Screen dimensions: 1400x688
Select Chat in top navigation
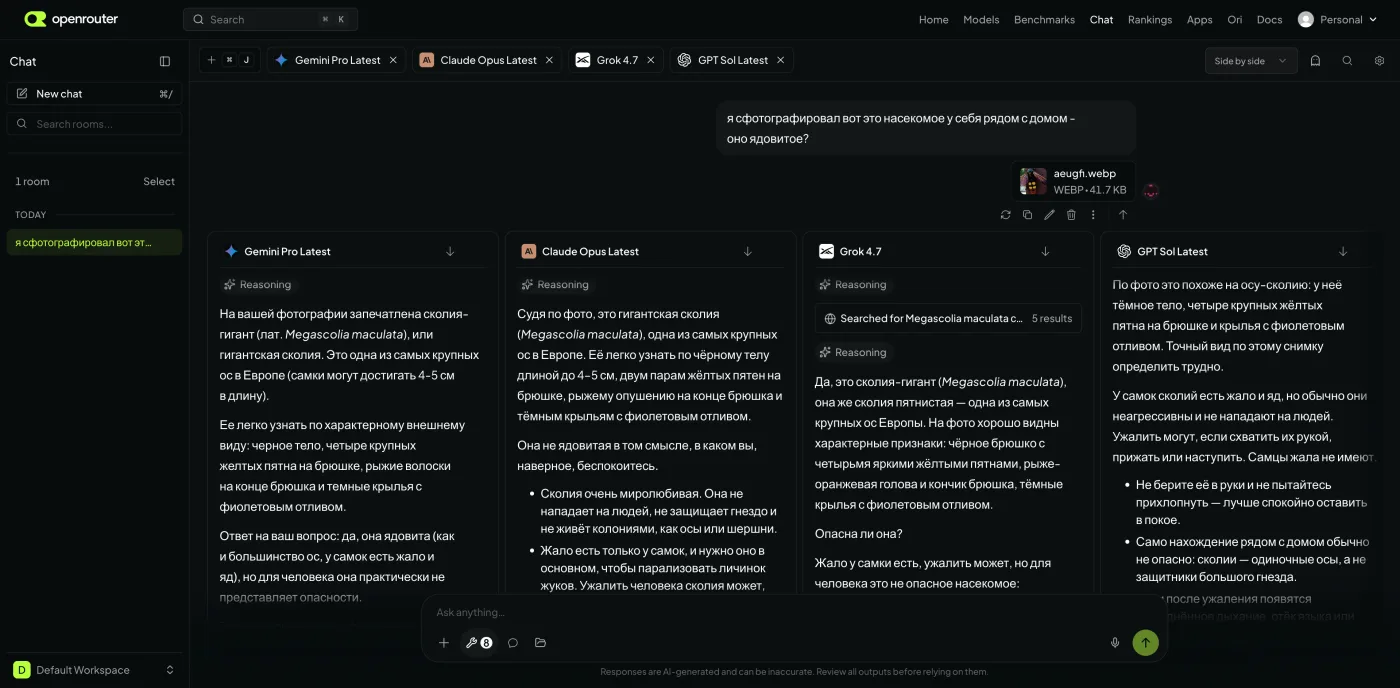(x=1101, y=20)
